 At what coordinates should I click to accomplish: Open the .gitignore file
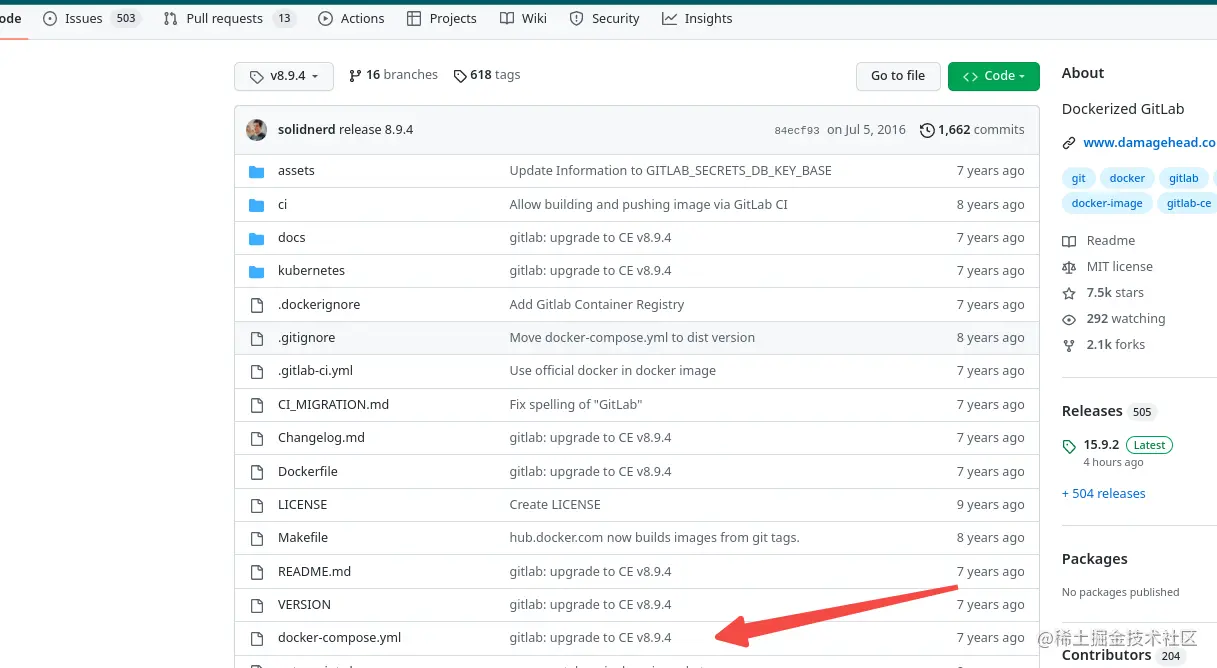307,338
